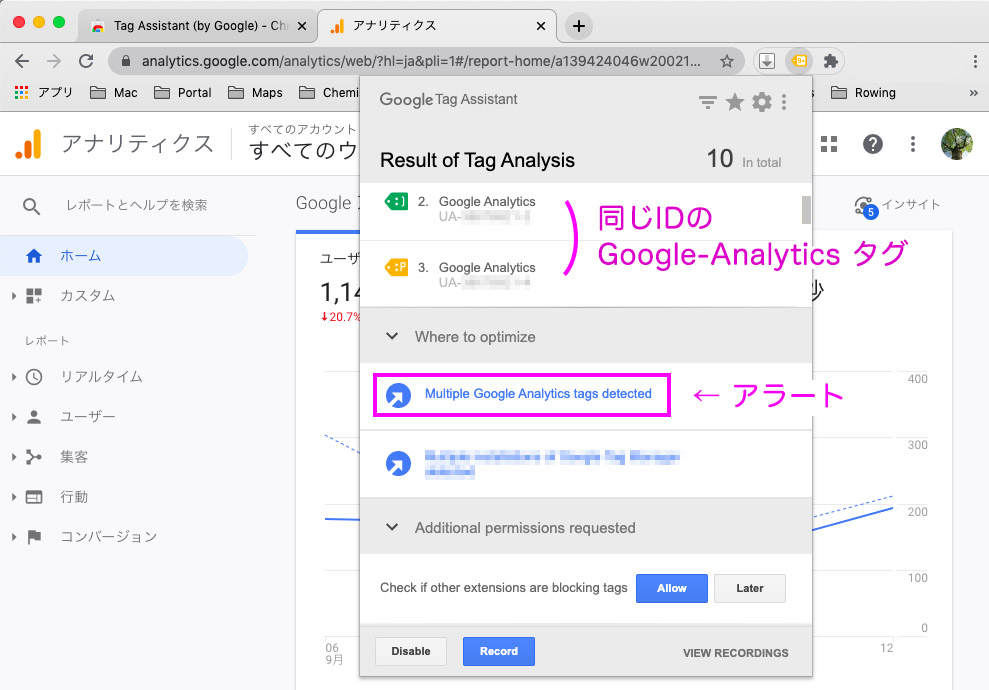
Task: Expand the 行動 report section
Action: [x=14, y=497]
